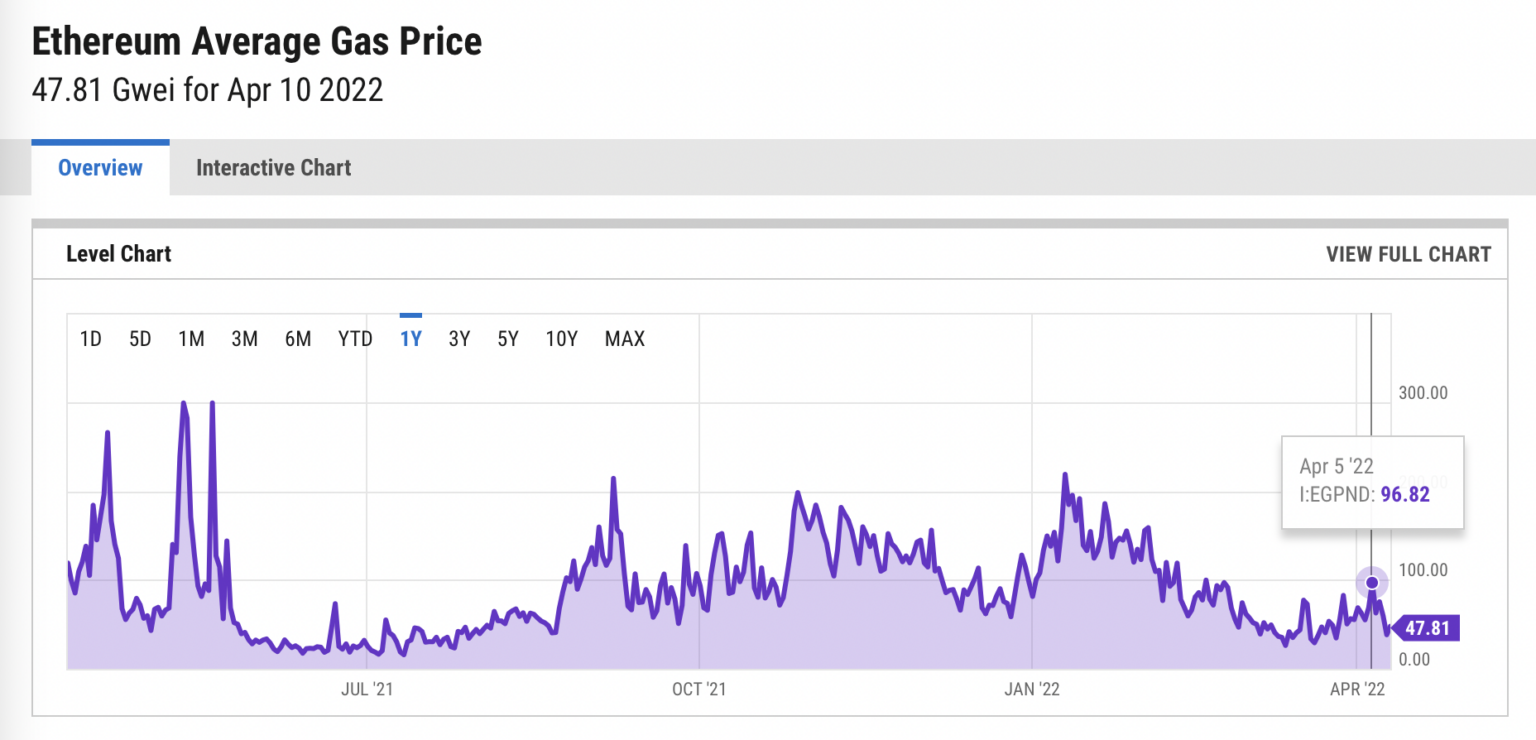
Task: Click the 300.00 y-axis label
Action: coord(1423,393)
